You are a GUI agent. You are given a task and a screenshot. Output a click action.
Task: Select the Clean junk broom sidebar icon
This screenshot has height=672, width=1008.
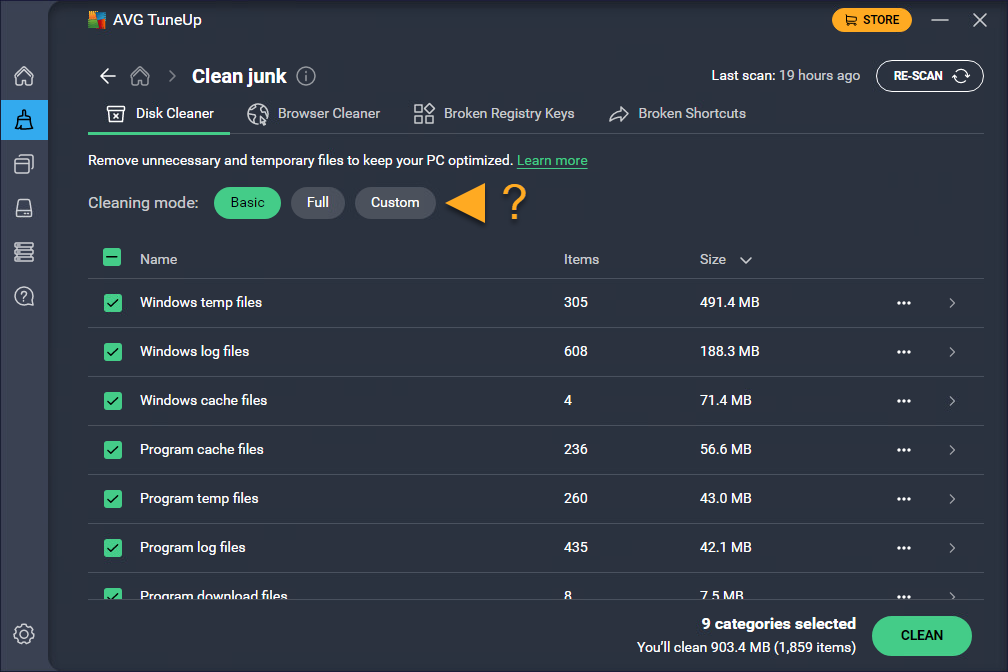point(24,121)
